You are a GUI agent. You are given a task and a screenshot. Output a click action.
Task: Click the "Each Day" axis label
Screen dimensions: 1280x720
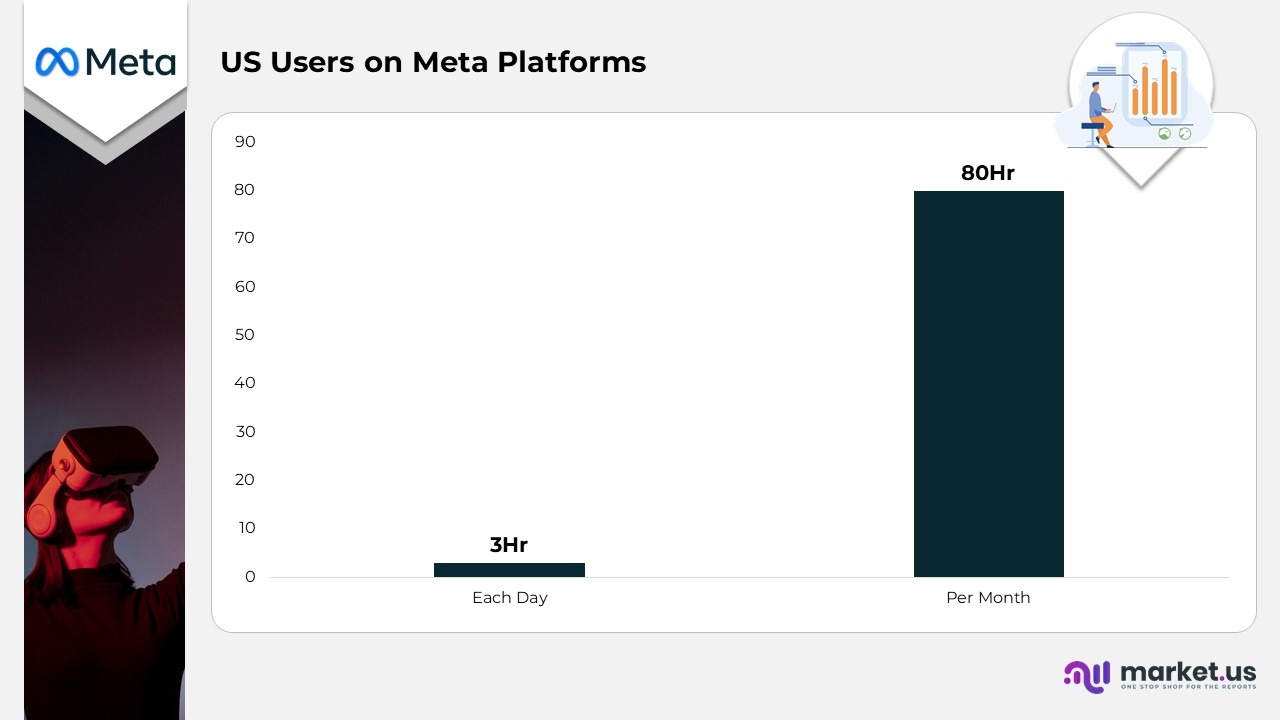[509, 598]
